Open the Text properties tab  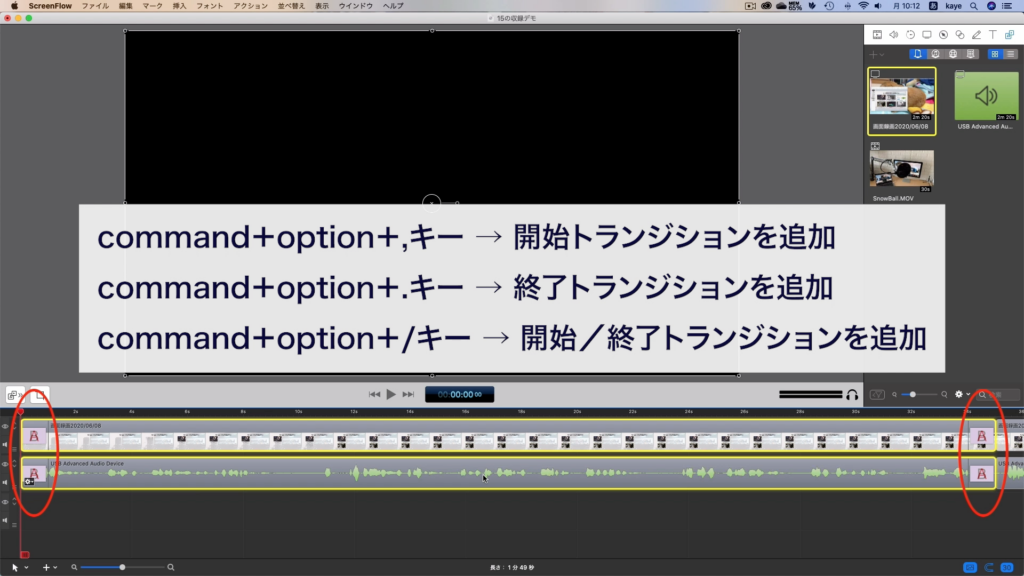tap(993, 34)
